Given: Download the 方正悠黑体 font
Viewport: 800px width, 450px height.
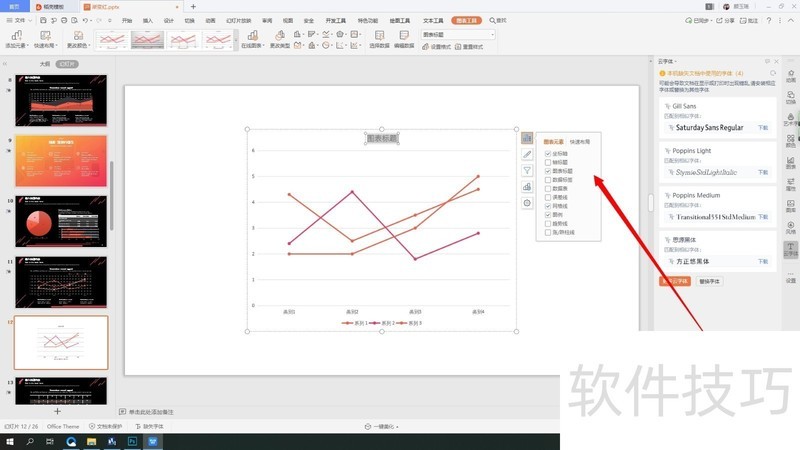Looking at the screenshot, I should coord(763,261).
